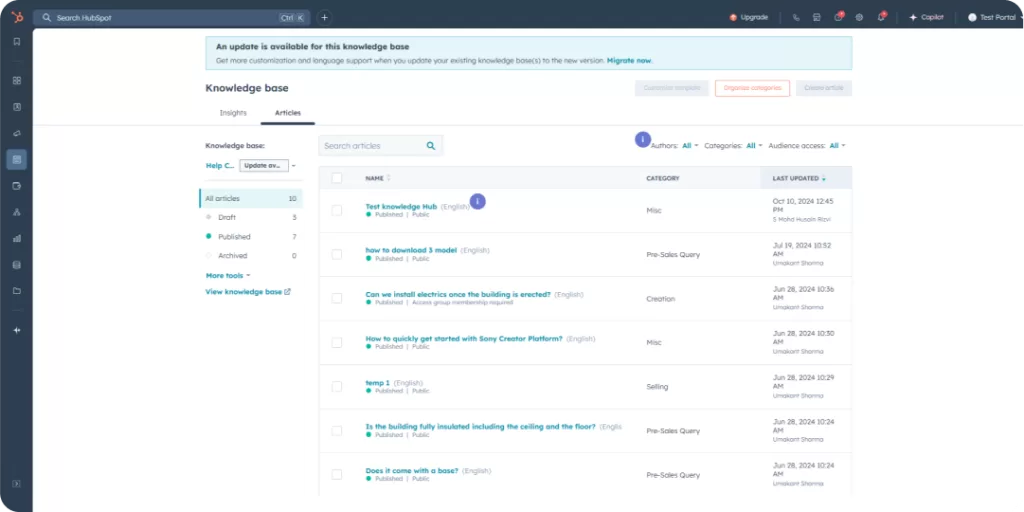
Task: Click the Migrate now link in banner
Action: click(x=629, y=61)
